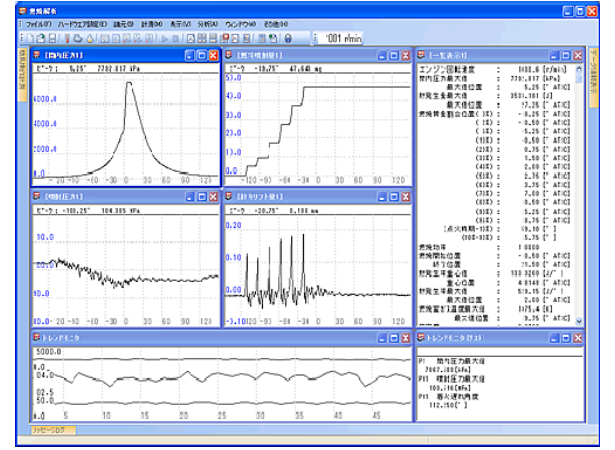Select the メッセージログ tab at bottom
The width and height of the screenshot is (615, 450).
click(x=52, y=428)
